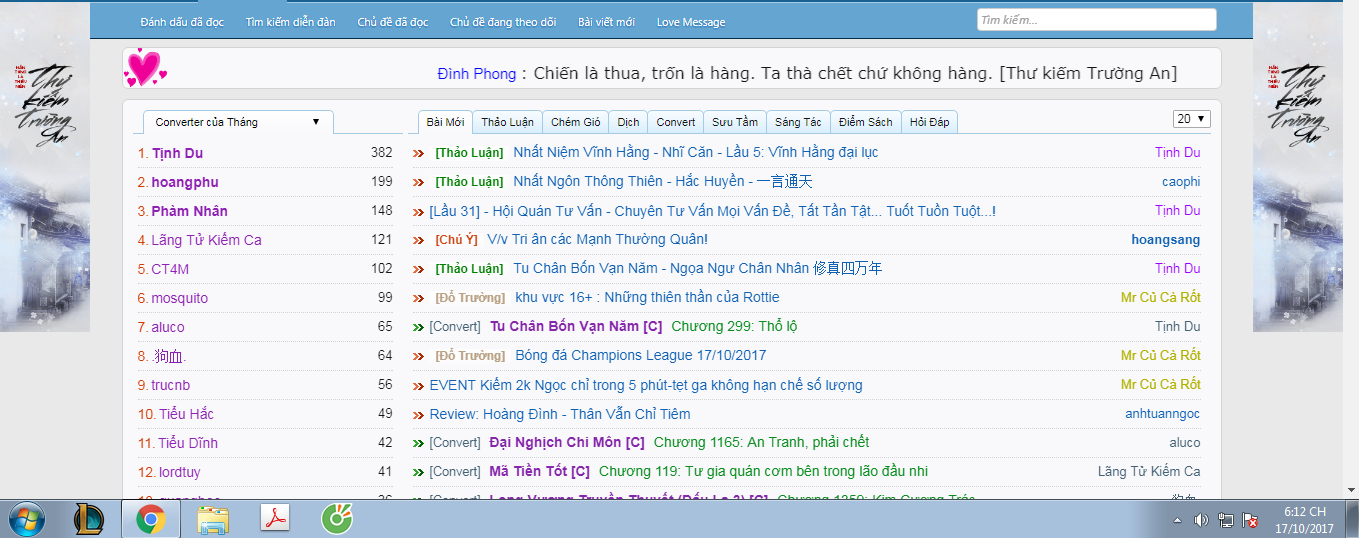This screenshot has height=538, width=1359.
Task: Open hoangphu converter profile link
Action: (x=185, y=182)
